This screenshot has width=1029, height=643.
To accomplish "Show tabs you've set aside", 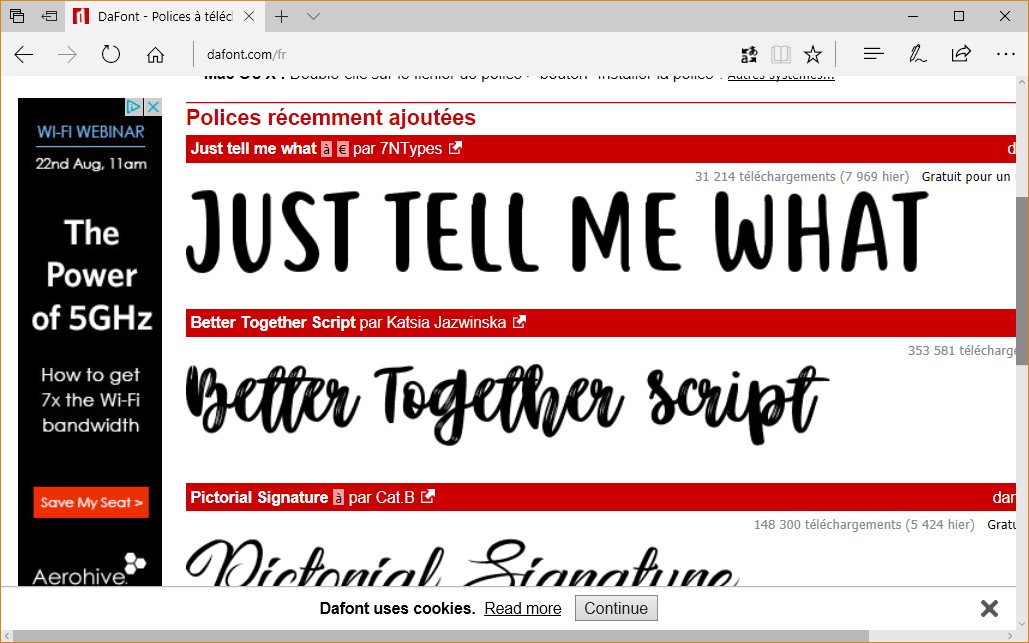I will pyautogui.click(x=17, y=16).
